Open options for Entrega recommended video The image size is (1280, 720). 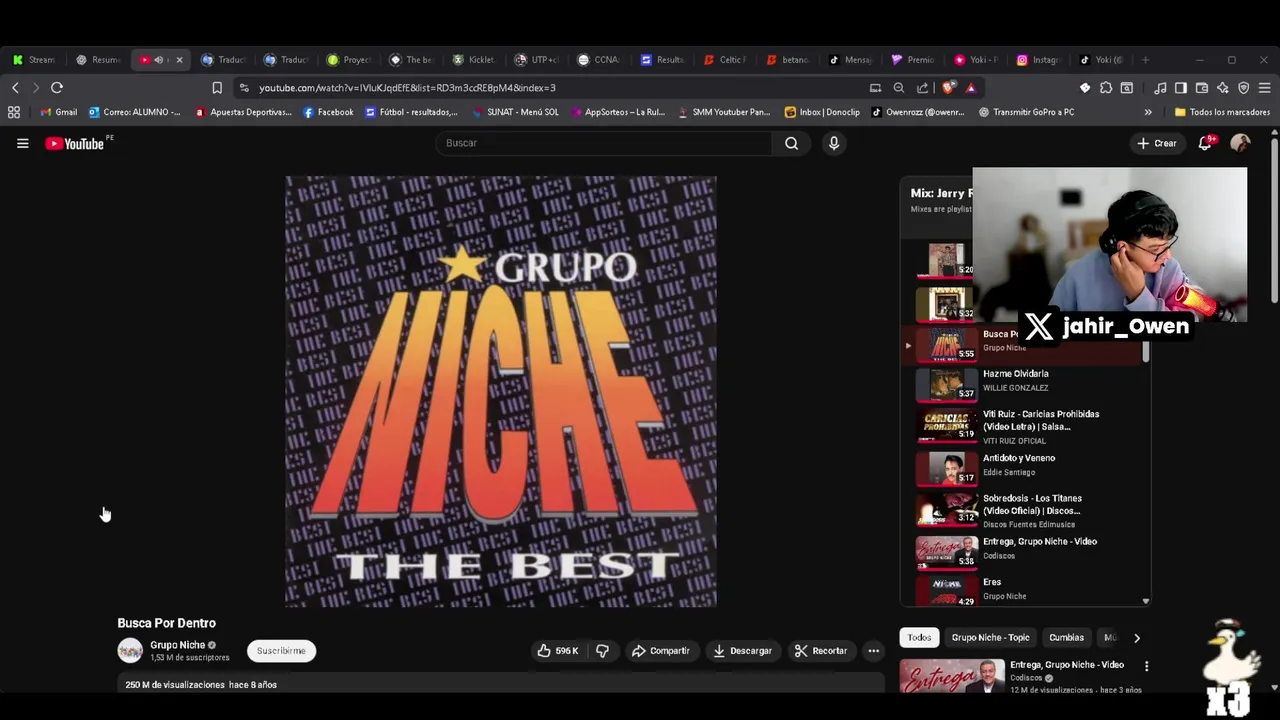(x=1146, y=666)
